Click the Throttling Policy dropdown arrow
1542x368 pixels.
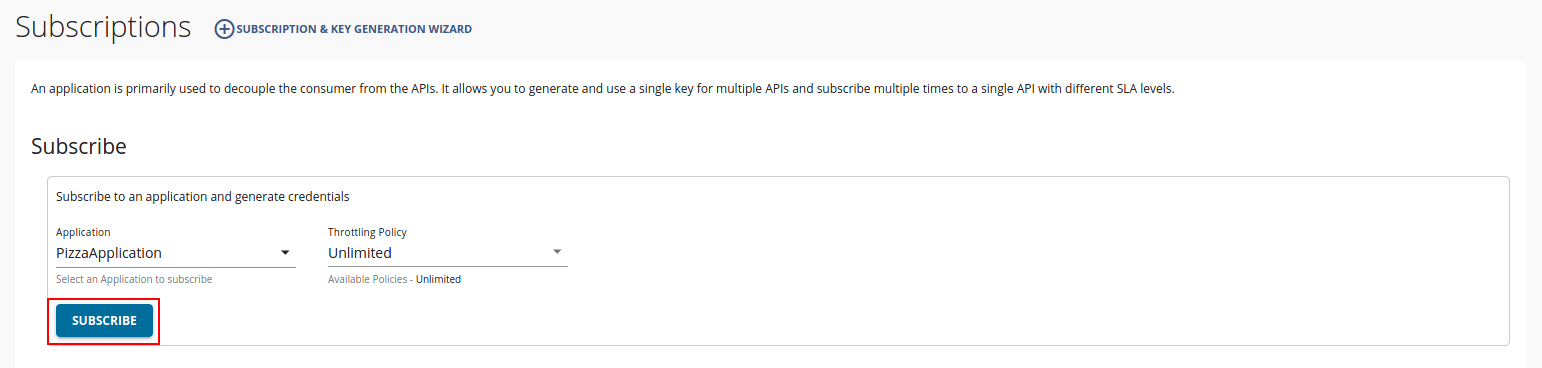[557, 253]
